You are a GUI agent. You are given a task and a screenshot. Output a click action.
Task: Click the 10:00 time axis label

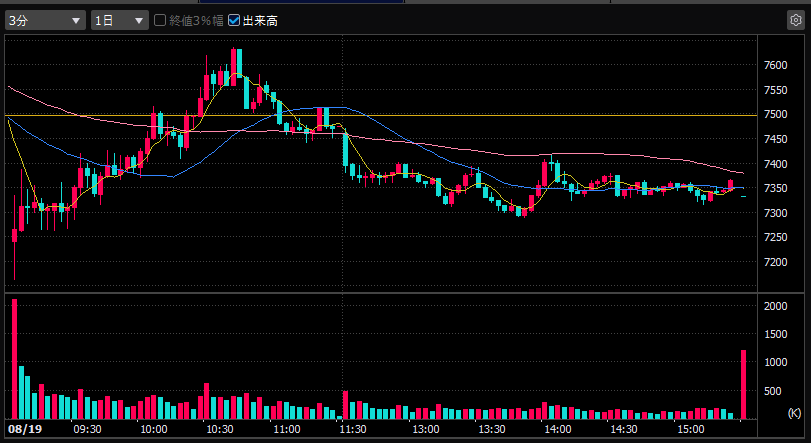(154, 429)
